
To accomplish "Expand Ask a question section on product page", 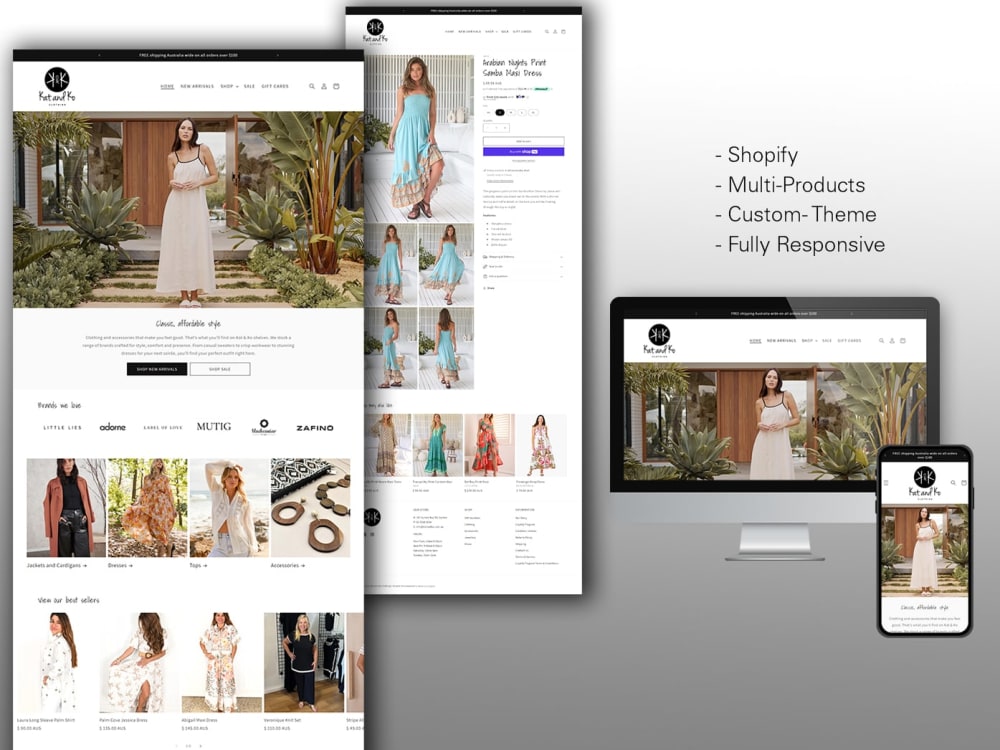I will click(523, 276).
